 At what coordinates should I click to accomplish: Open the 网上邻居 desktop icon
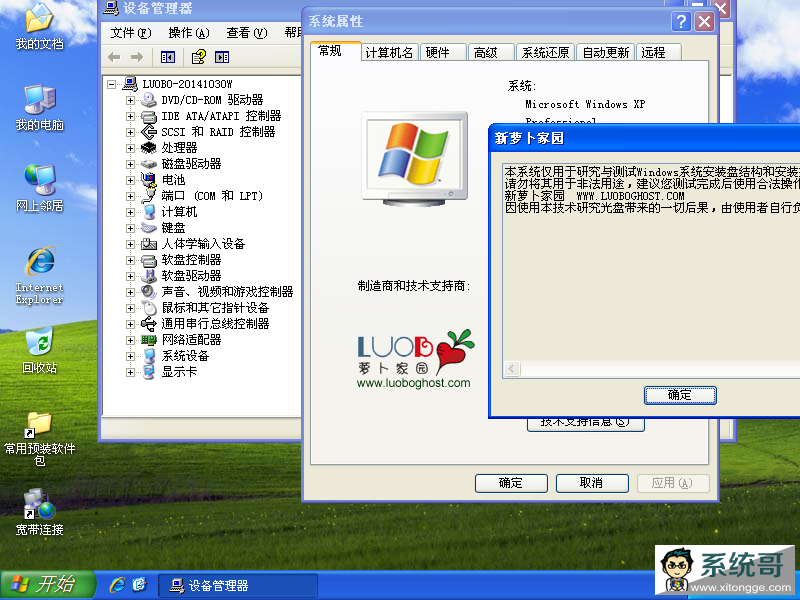point(39,188)
